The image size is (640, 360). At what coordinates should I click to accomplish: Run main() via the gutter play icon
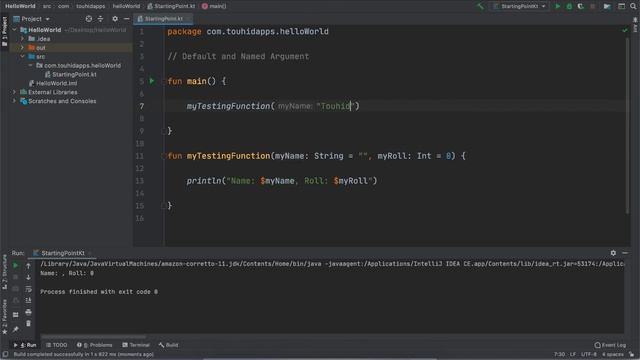pyautogui.click(x=152, y=81)
